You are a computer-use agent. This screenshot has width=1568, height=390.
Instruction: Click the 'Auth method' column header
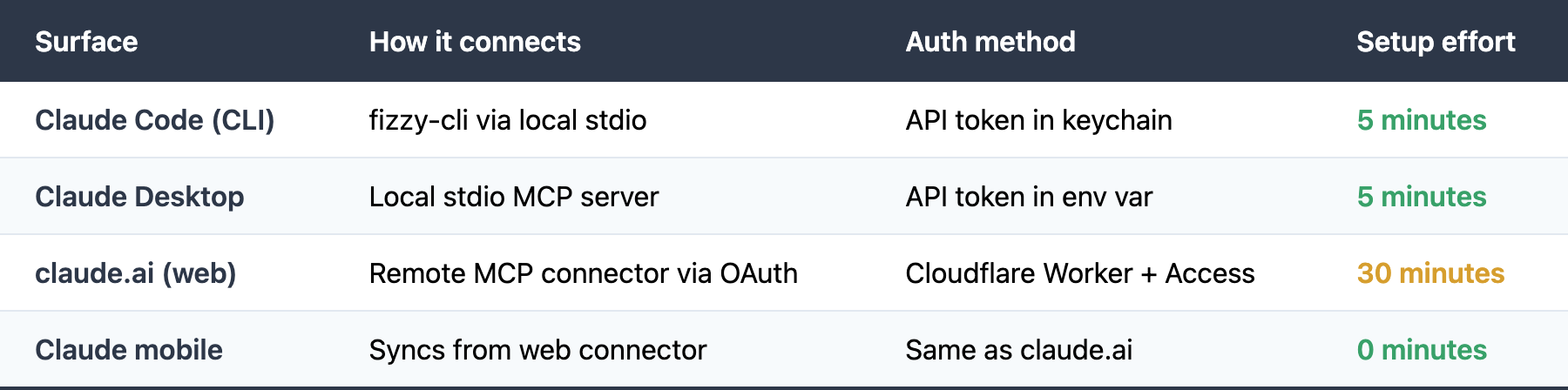tap(990, 42)
